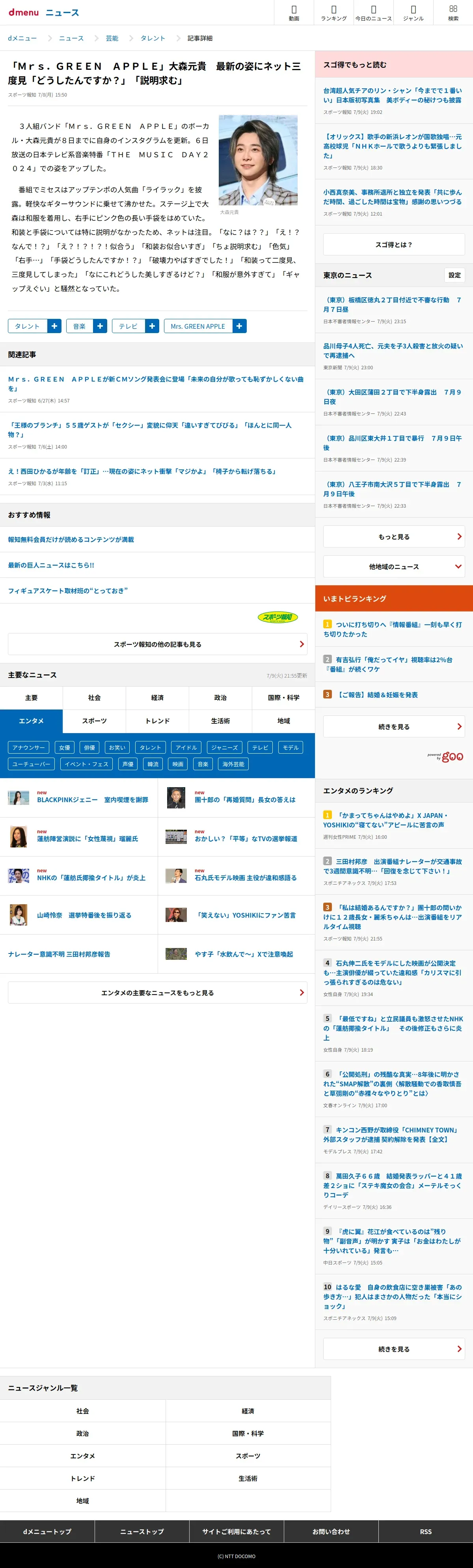
Task: Click plus icon on Mrs. GREEN APPLE tag
Action: pos(239,326)
